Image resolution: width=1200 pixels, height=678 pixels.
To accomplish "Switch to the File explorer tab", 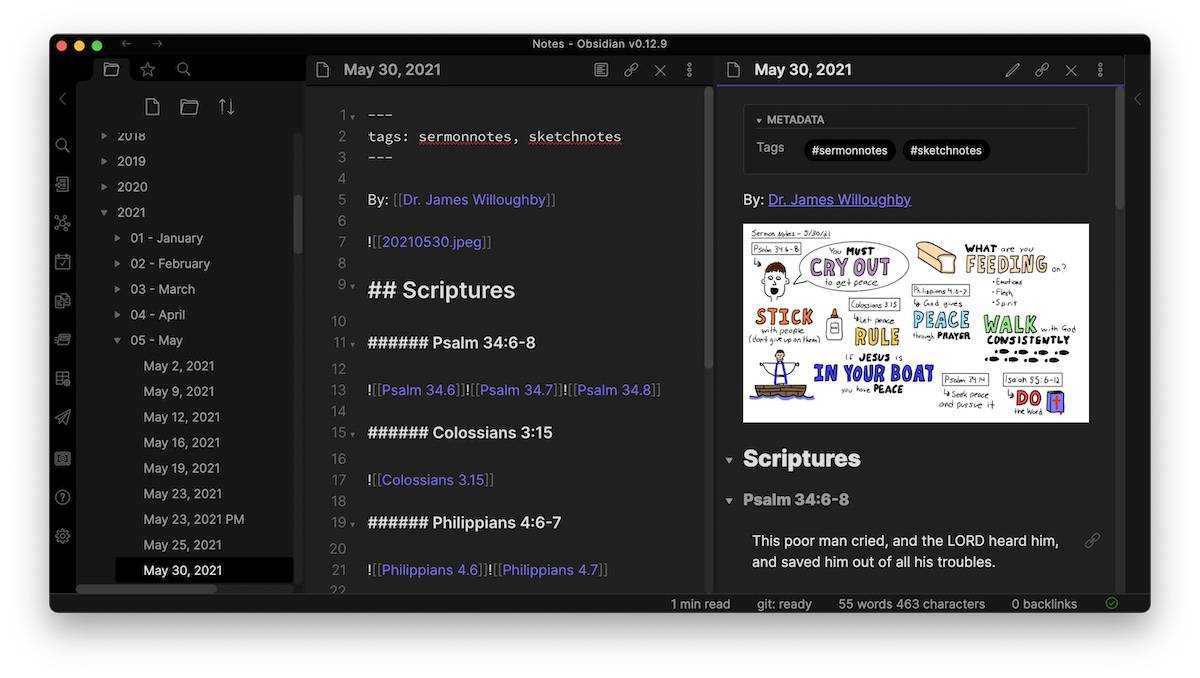I will pos(111,70).
